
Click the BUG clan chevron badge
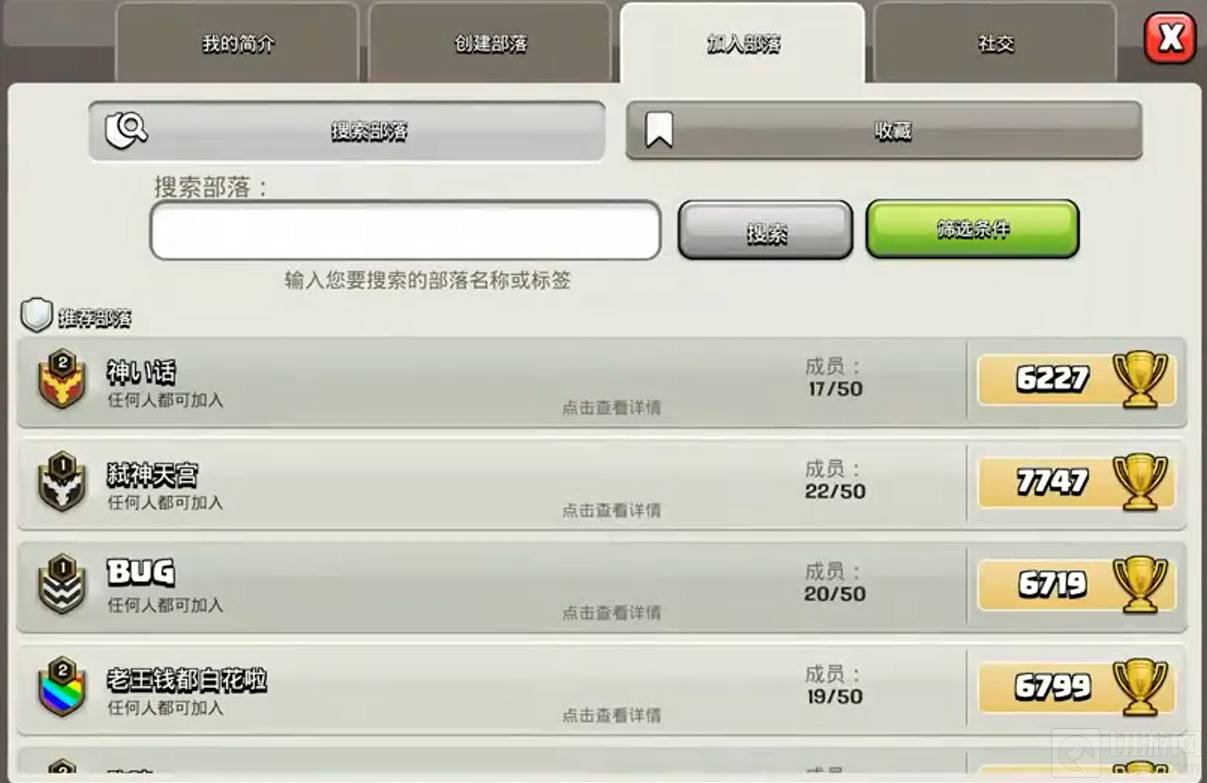(61, 584)
